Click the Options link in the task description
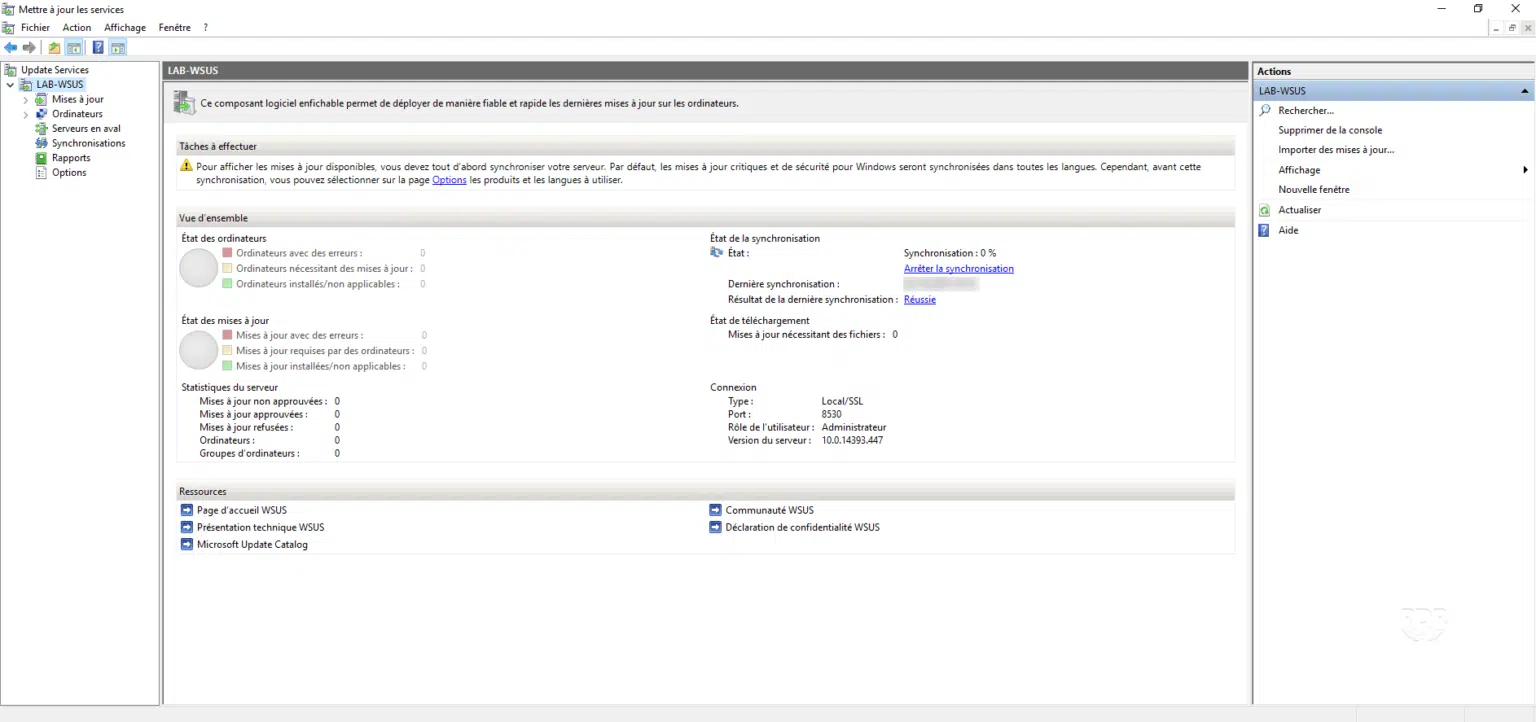 pos(449,180)
